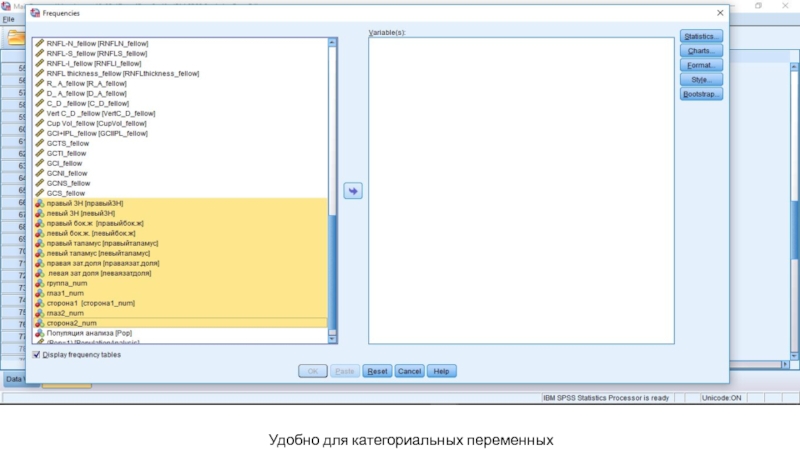Viewport: 800px width, 450px height.
Task: Select variable левая зат доля
Action: coord(99,273)
